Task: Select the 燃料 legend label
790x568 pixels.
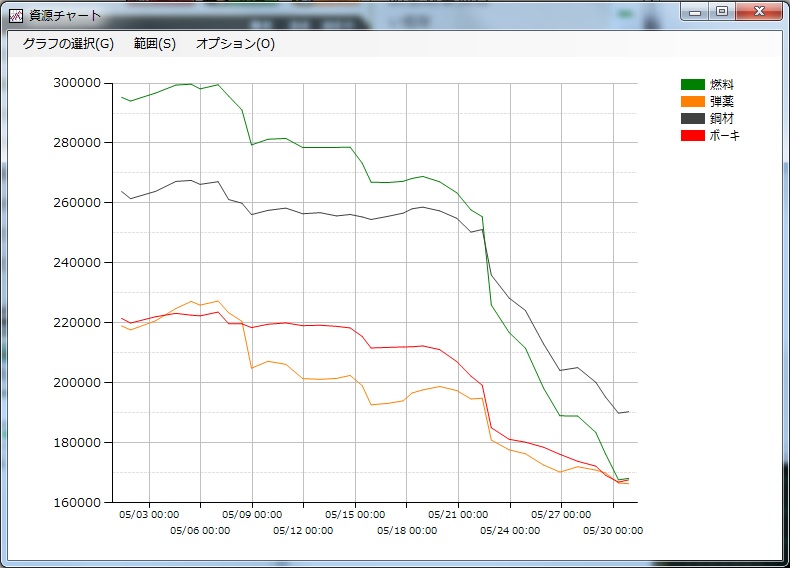Action: [x=722, y=85]
